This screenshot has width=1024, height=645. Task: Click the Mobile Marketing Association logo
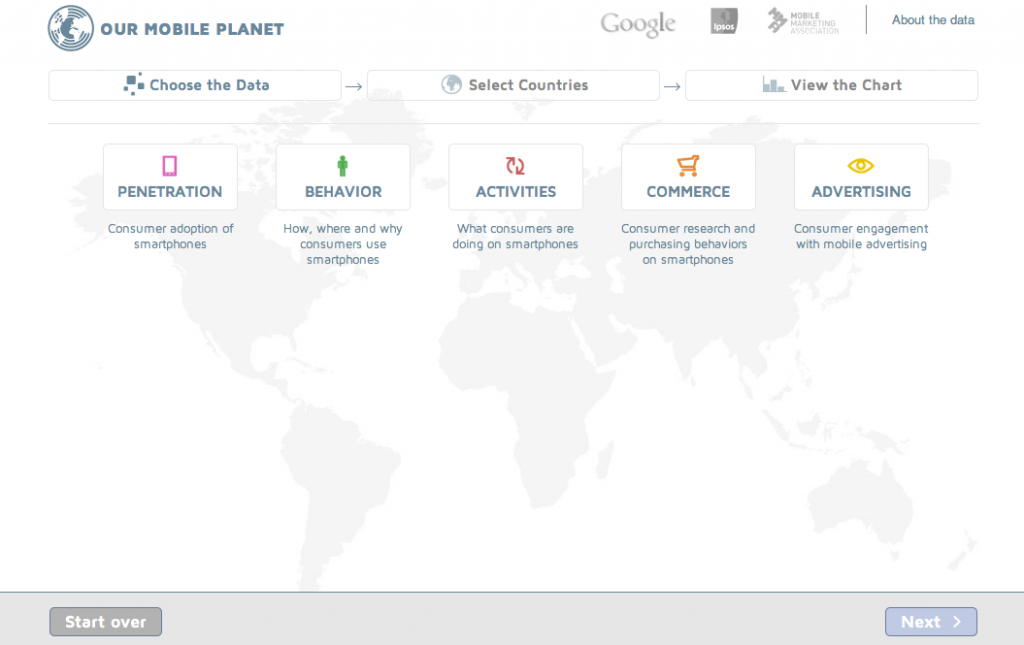coord(801,19)
